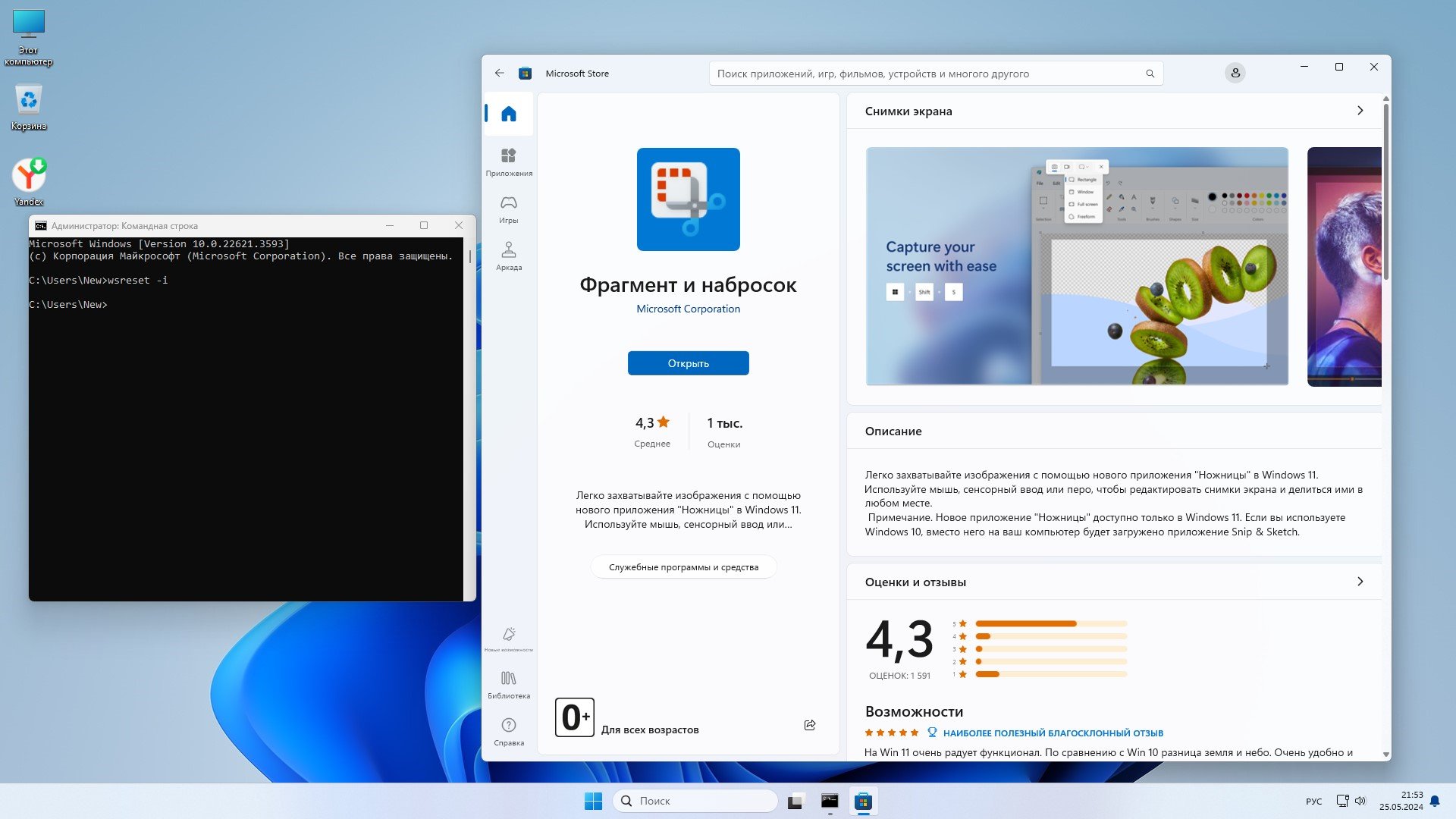Expand the Снимки экрана section chevron
Image resolution: width=1456 pixels, height=819 pixels.
pos(1360,111)
